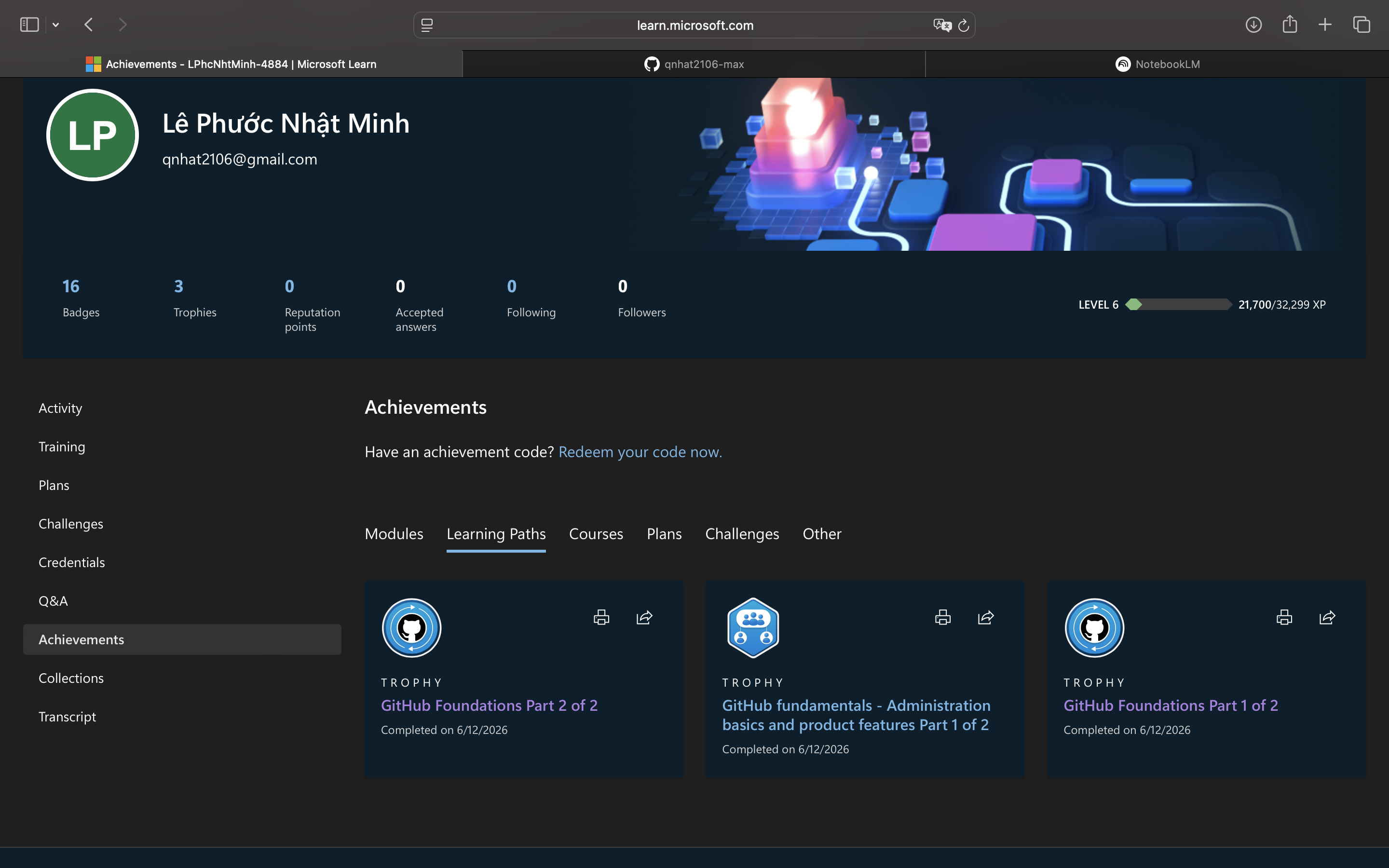Open Activity in the profile sidebar
This screenshot has width=1389, height=868.
click(x=60, y=408)
